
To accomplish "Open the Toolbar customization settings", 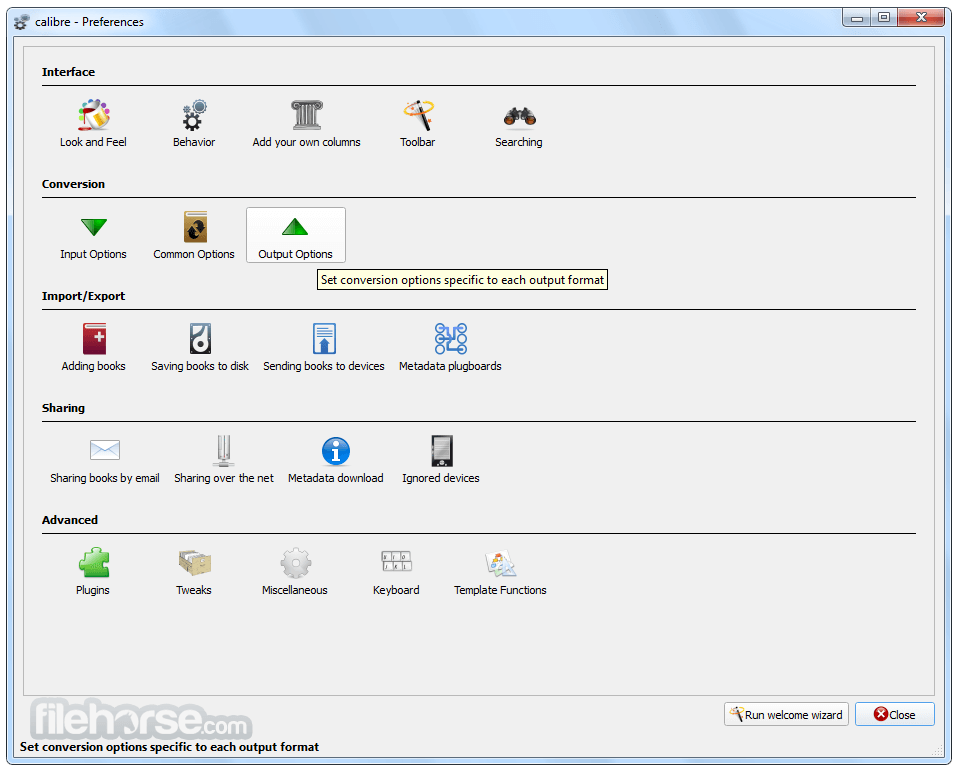I will click(x=417, y=124).
